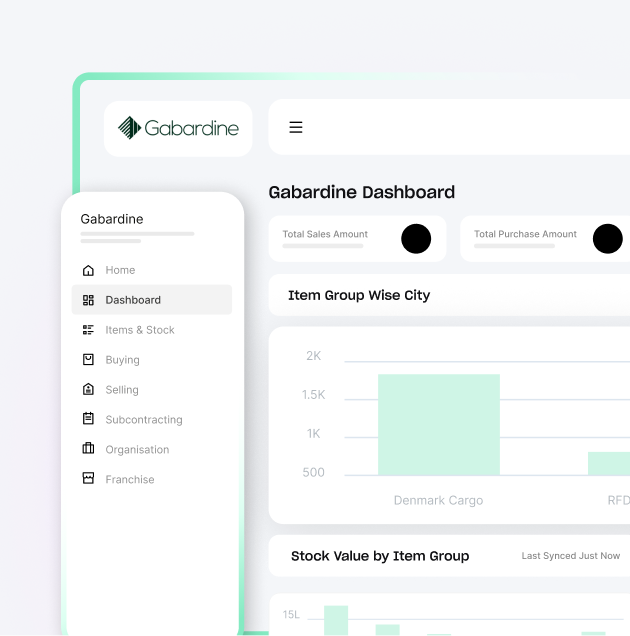Select the Home menu item
This screenshot has height=636, width=630.
[152, 270]
